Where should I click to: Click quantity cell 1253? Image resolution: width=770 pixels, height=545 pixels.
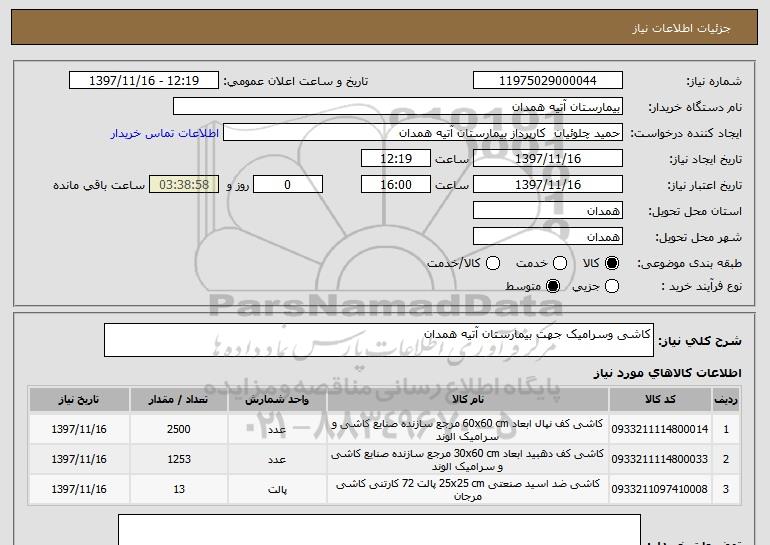coord(179,459)
